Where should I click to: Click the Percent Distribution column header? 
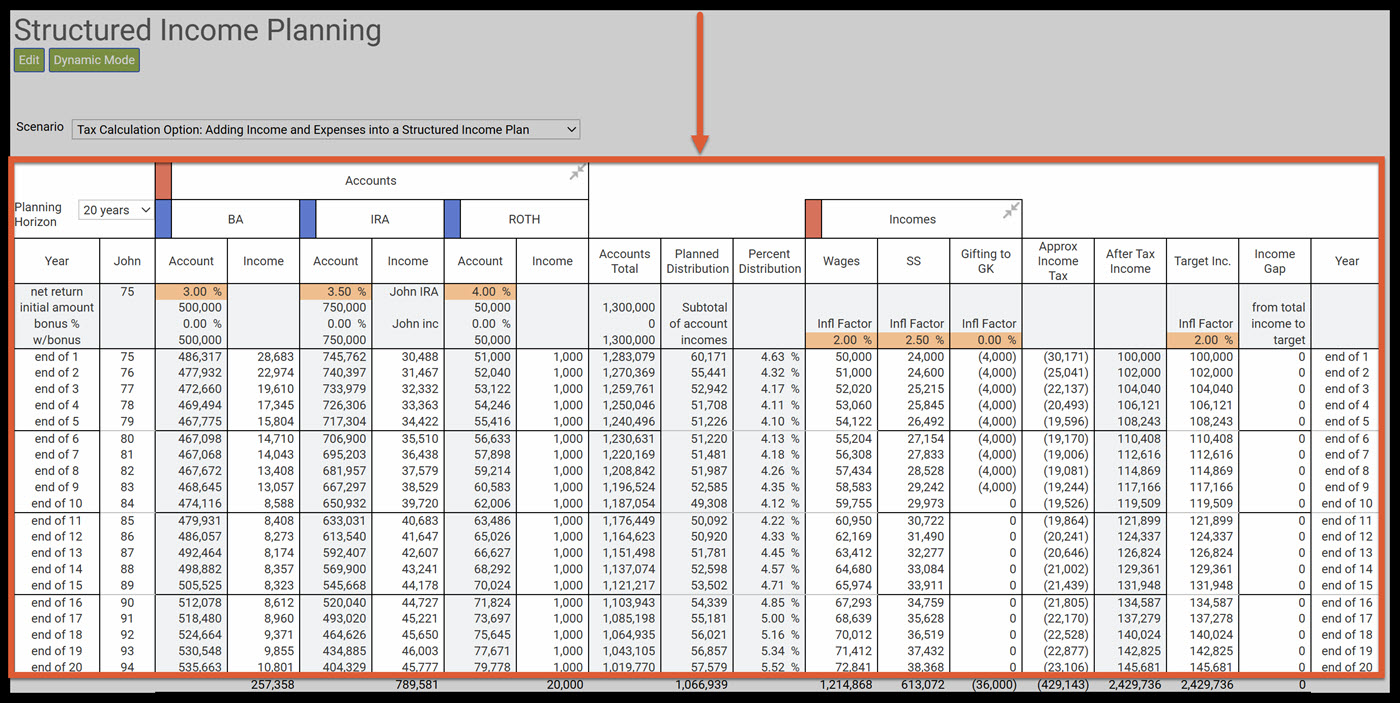click(769, 261)
